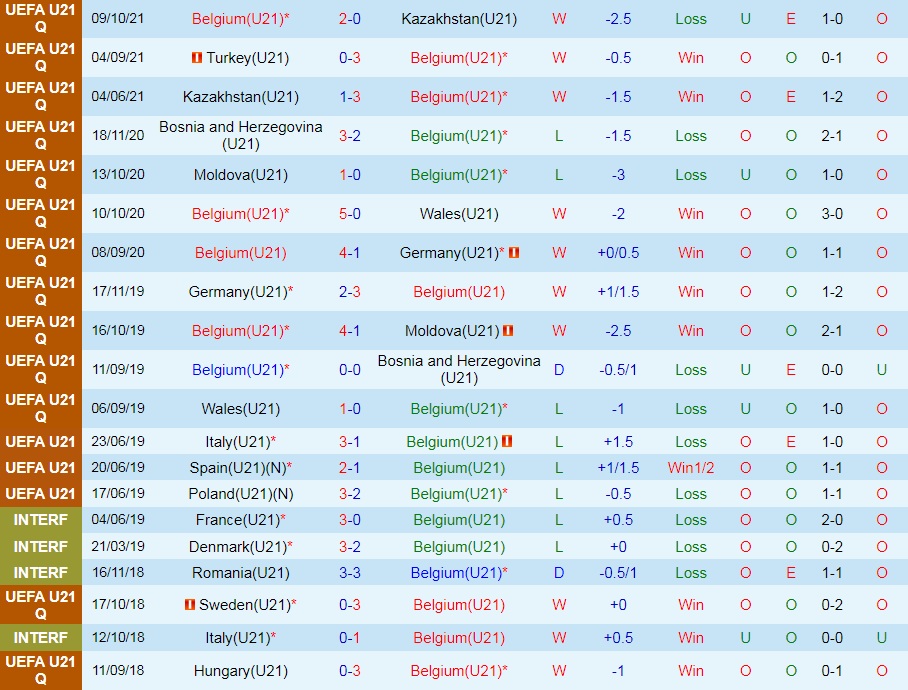
Task: Click the 3-0 score against France(U21)*
Action: click(x=350, y=520)
